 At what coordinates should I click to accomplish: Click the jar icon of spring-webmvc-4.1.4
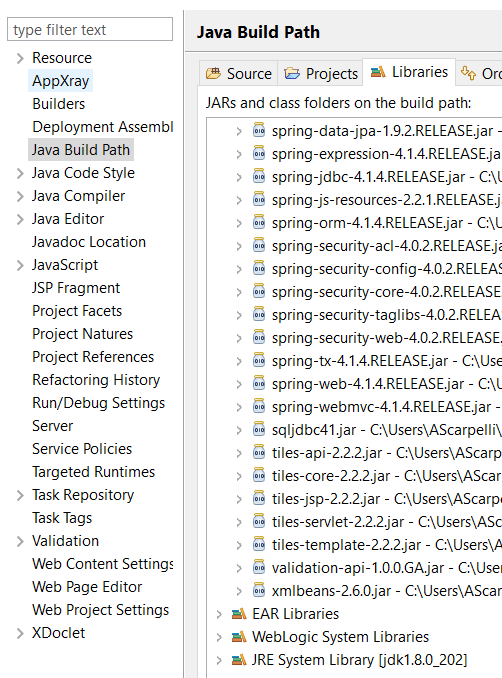coord(259,406)
